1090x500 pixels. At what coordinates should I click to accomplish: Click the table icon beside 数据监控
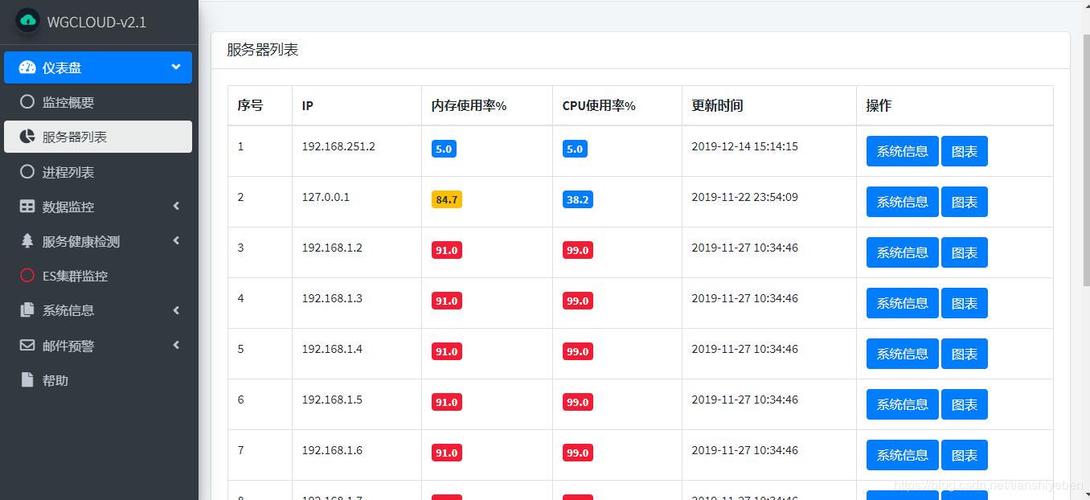click(27, 207)
